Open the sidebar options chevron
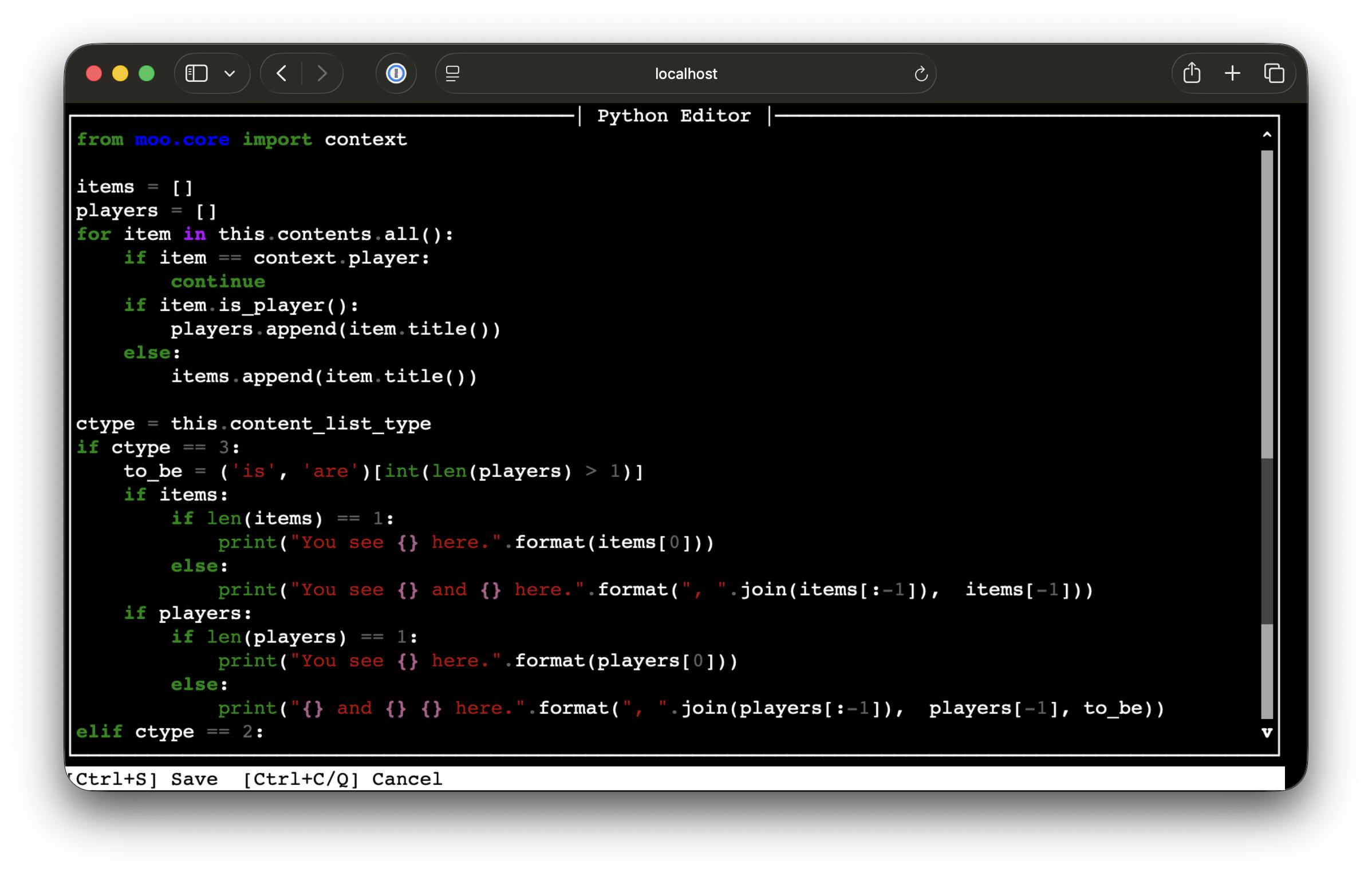 pos(230,73)
